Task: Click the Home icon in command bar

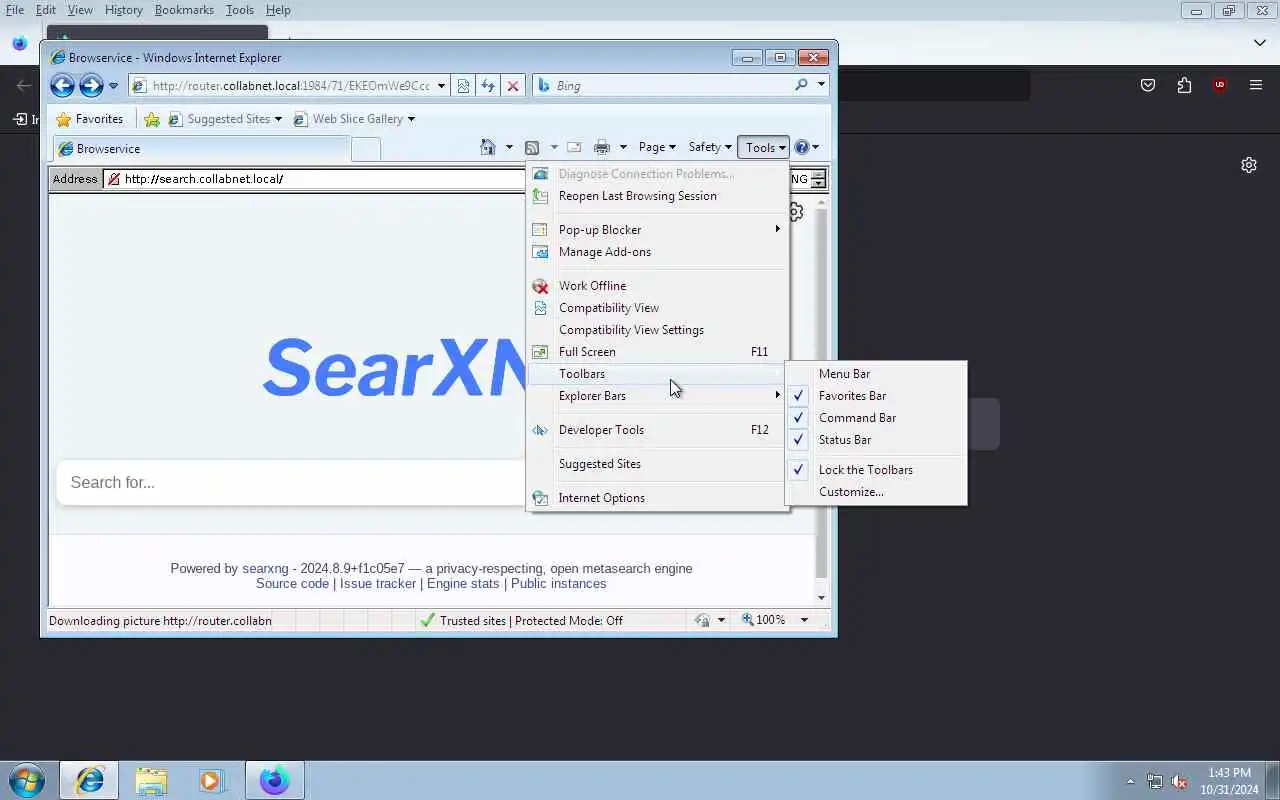Action: pos(488,147)
